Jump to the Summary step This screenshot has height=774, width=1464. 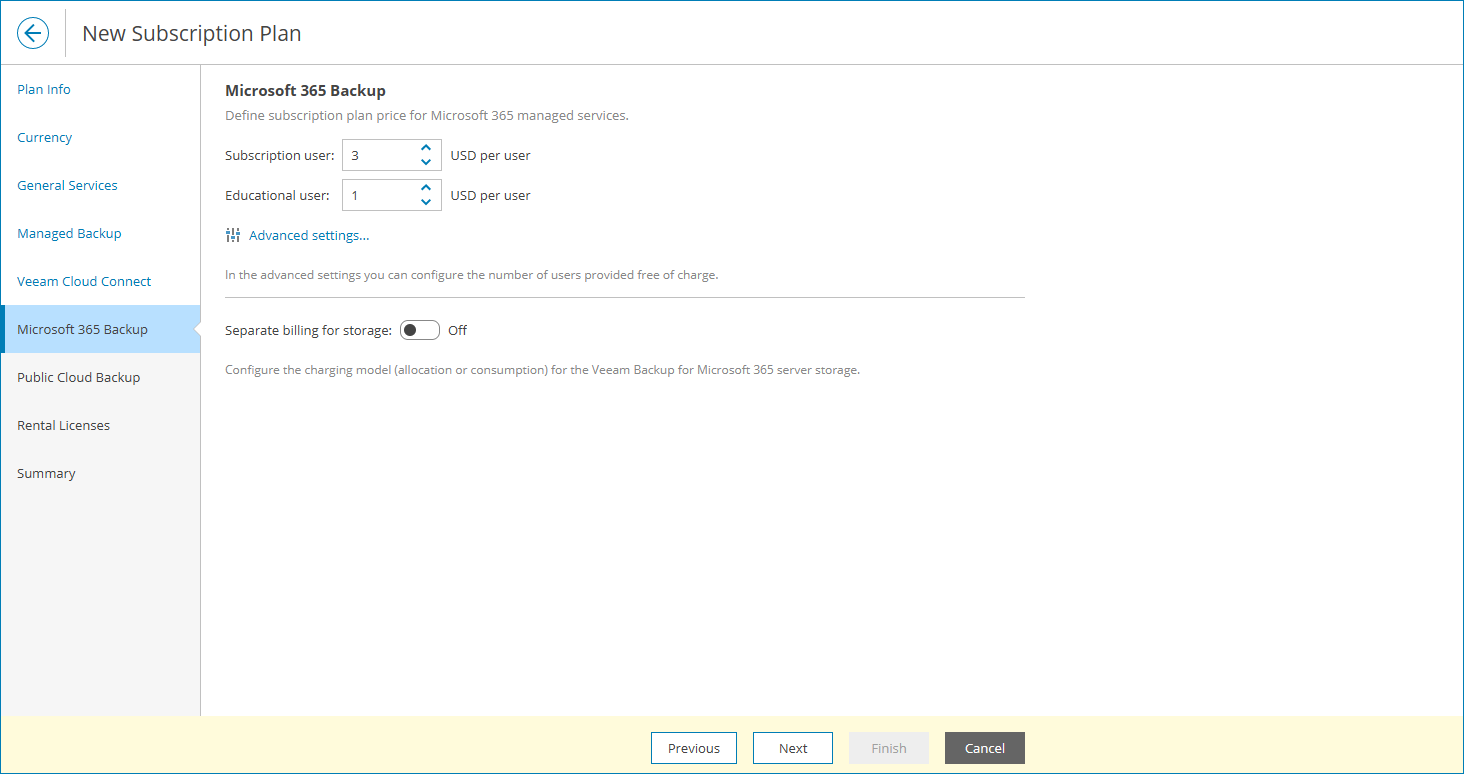[46, 473]
